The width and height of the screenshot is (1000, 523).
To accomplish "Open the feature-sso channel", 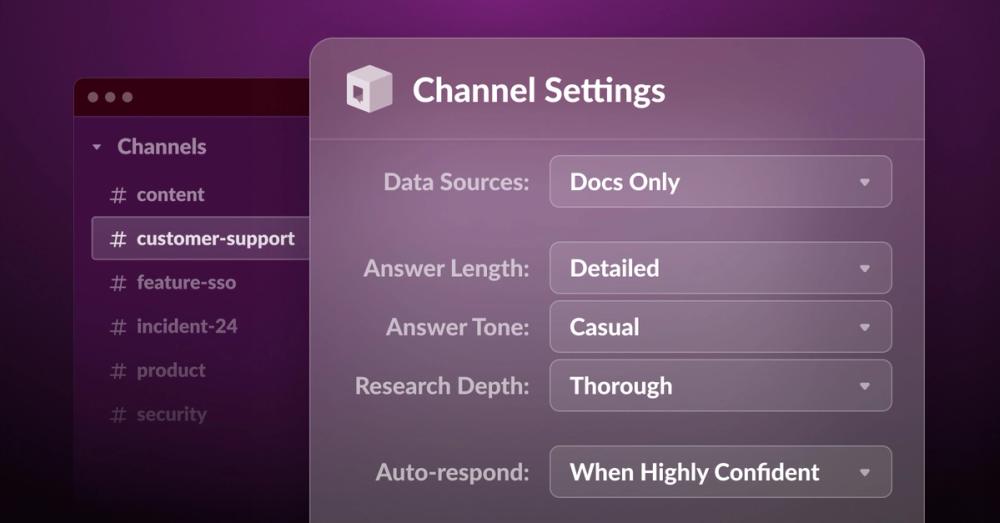I will [x=186, y=283].
